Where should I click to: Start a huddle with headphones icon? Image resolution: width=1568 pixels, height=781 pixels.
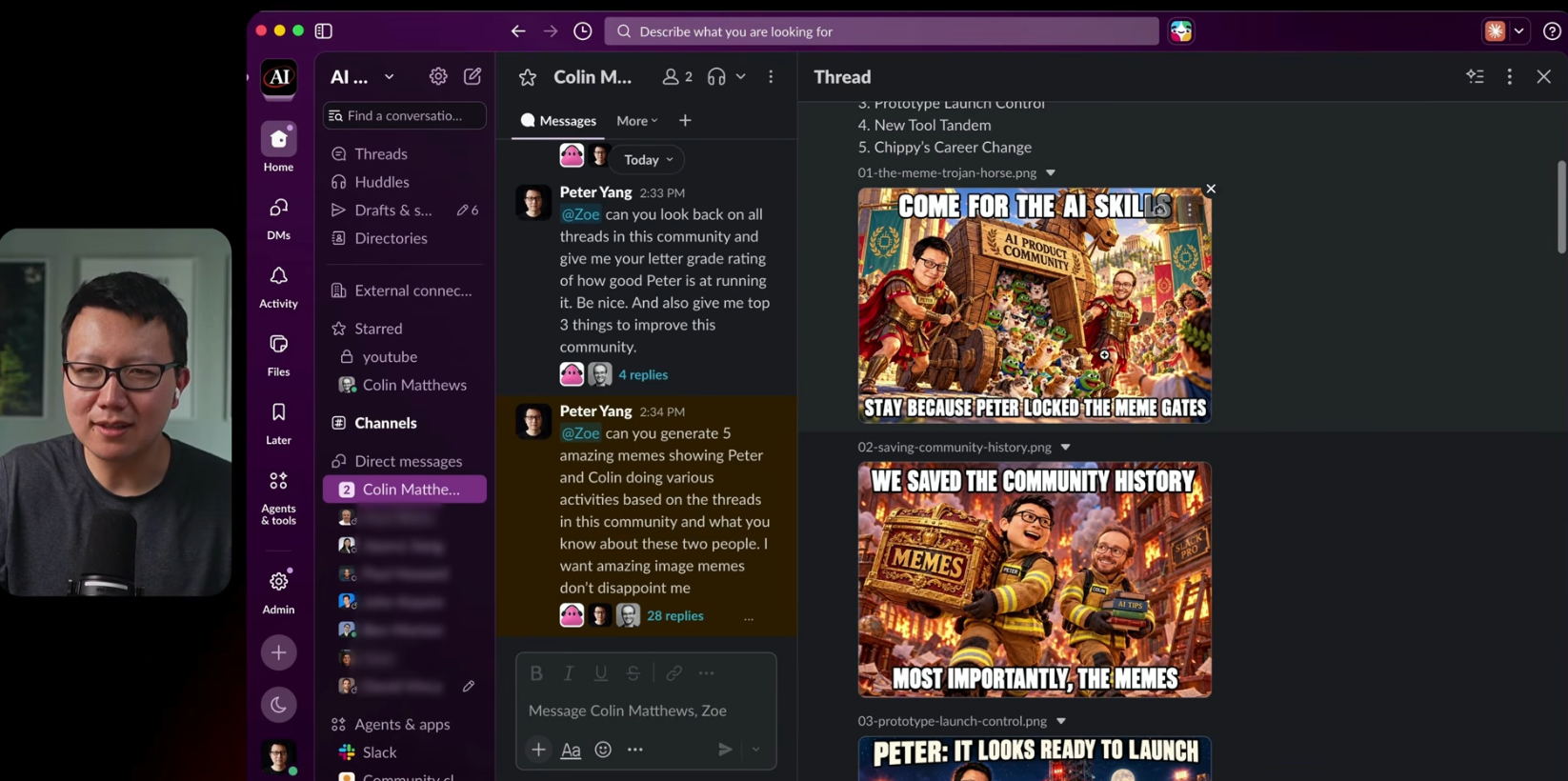coord(716,77)
